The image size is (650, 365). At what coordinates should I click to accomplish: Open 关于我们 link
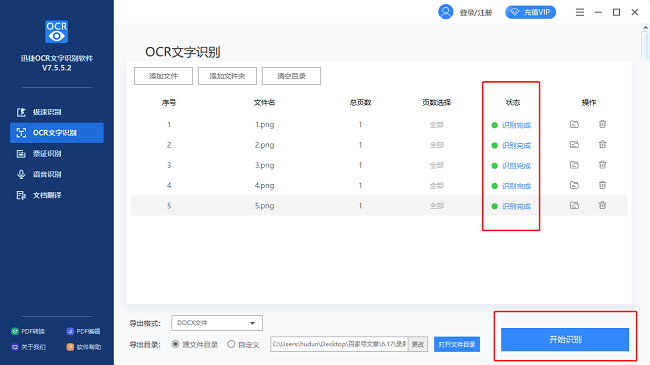pyautogui.click(x=28, y=347)
